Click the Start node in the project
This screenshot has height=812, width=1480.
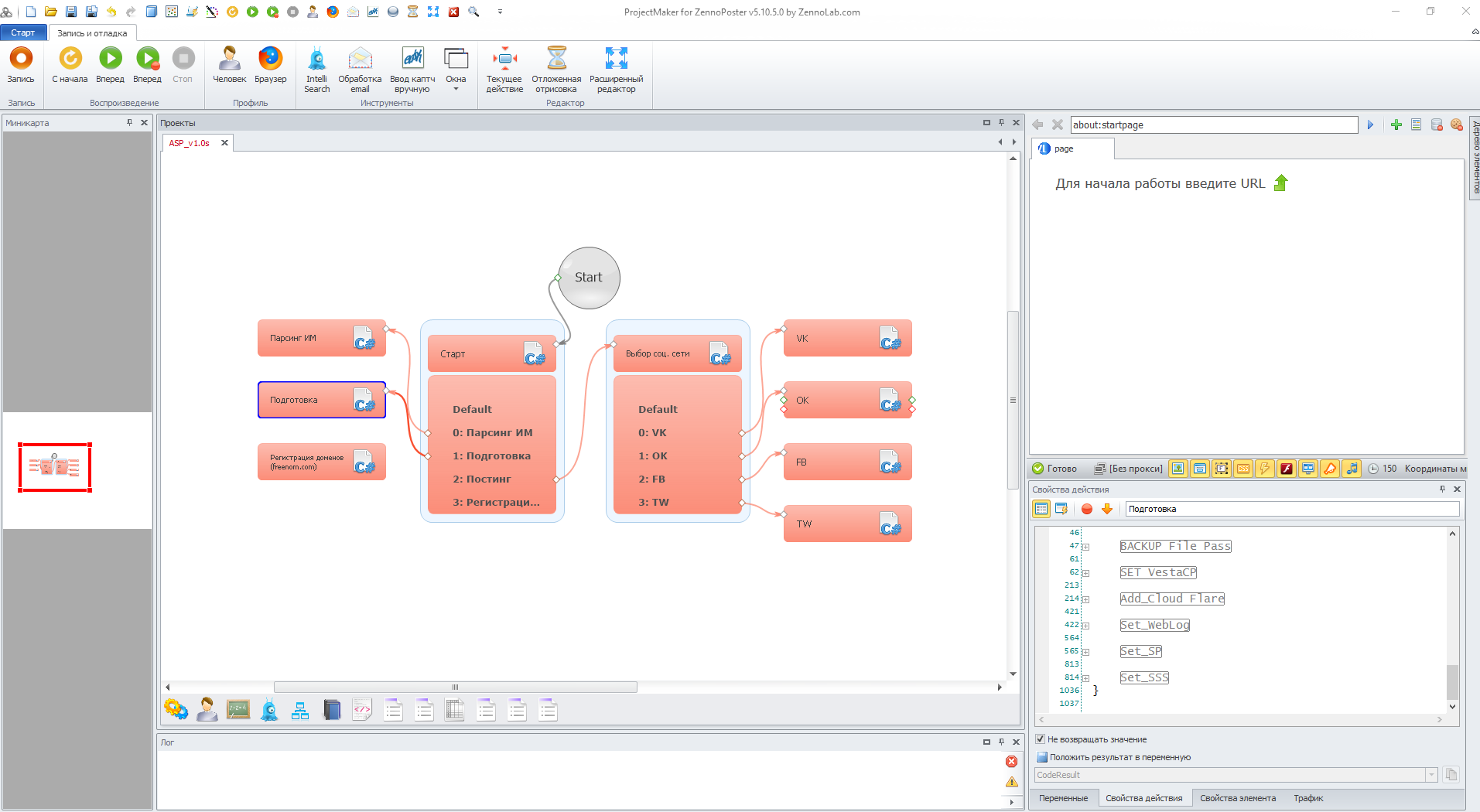coord(589,278)
